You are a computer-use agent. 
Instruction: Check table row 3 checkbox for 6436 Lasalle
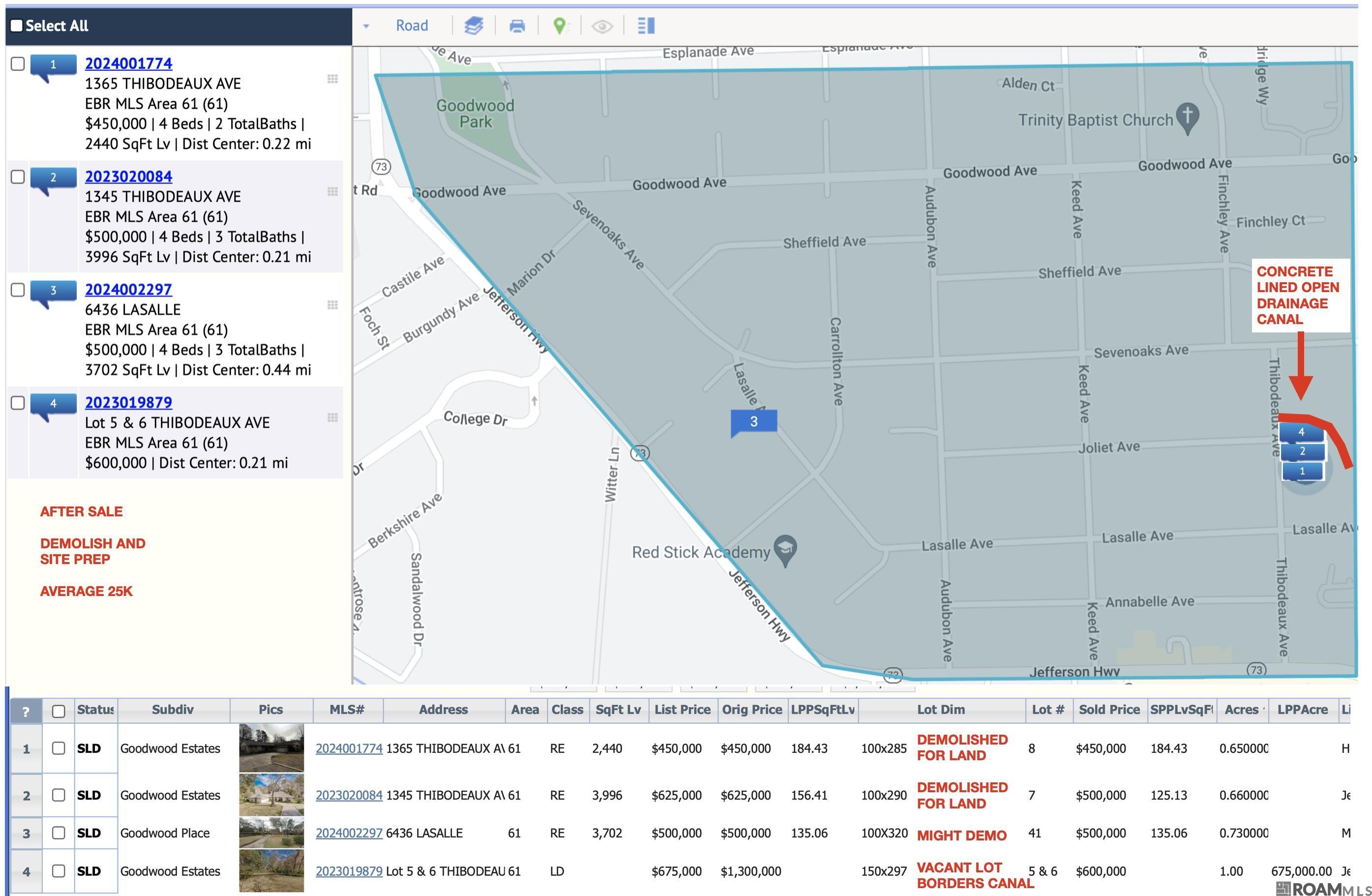58,833
